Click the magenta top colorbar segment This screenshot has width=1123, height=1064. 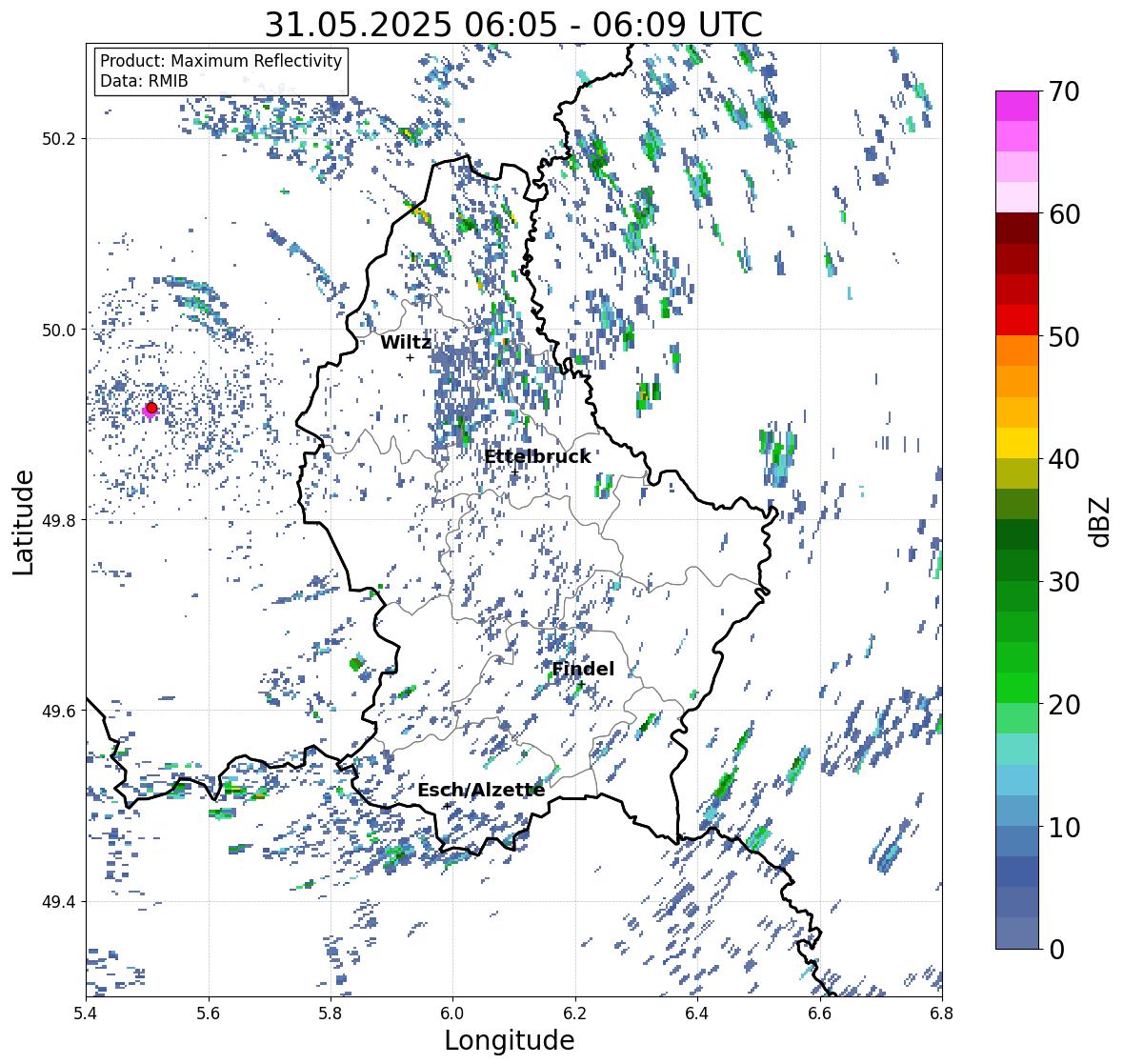pyautogui.click(x=1017, y=106)
